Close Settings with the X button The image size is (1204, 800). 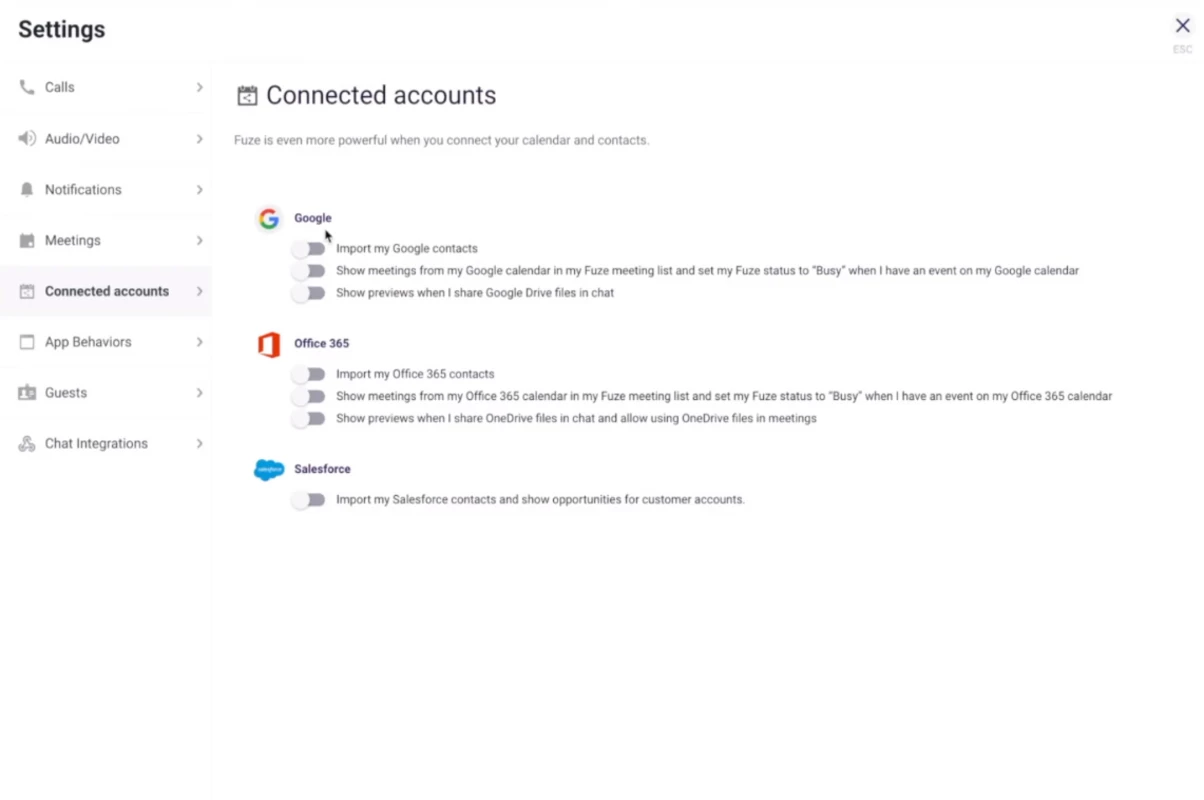click(x=1182, y=26)
